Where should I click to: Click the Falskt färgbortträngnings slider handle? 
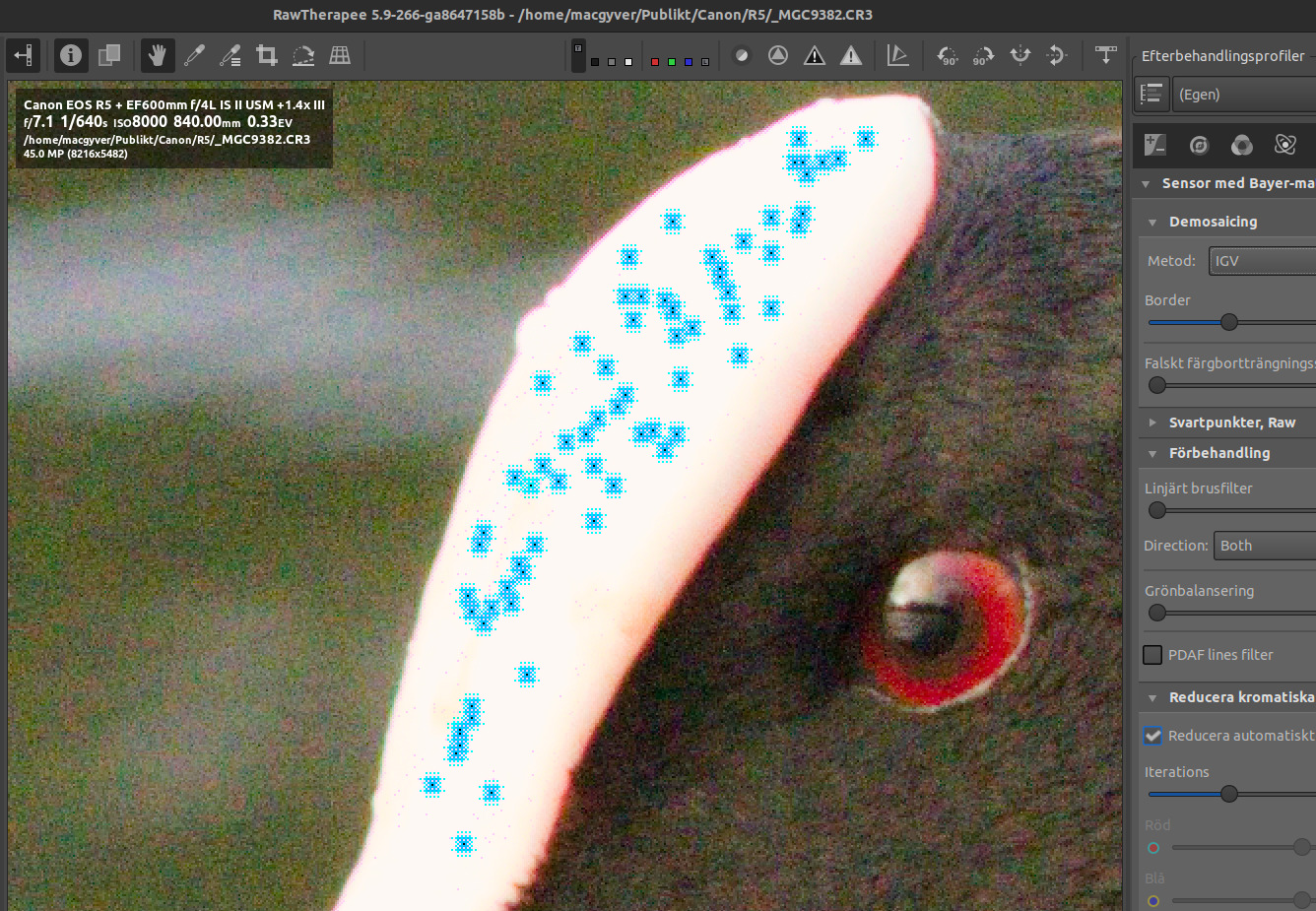[1157, 385]
